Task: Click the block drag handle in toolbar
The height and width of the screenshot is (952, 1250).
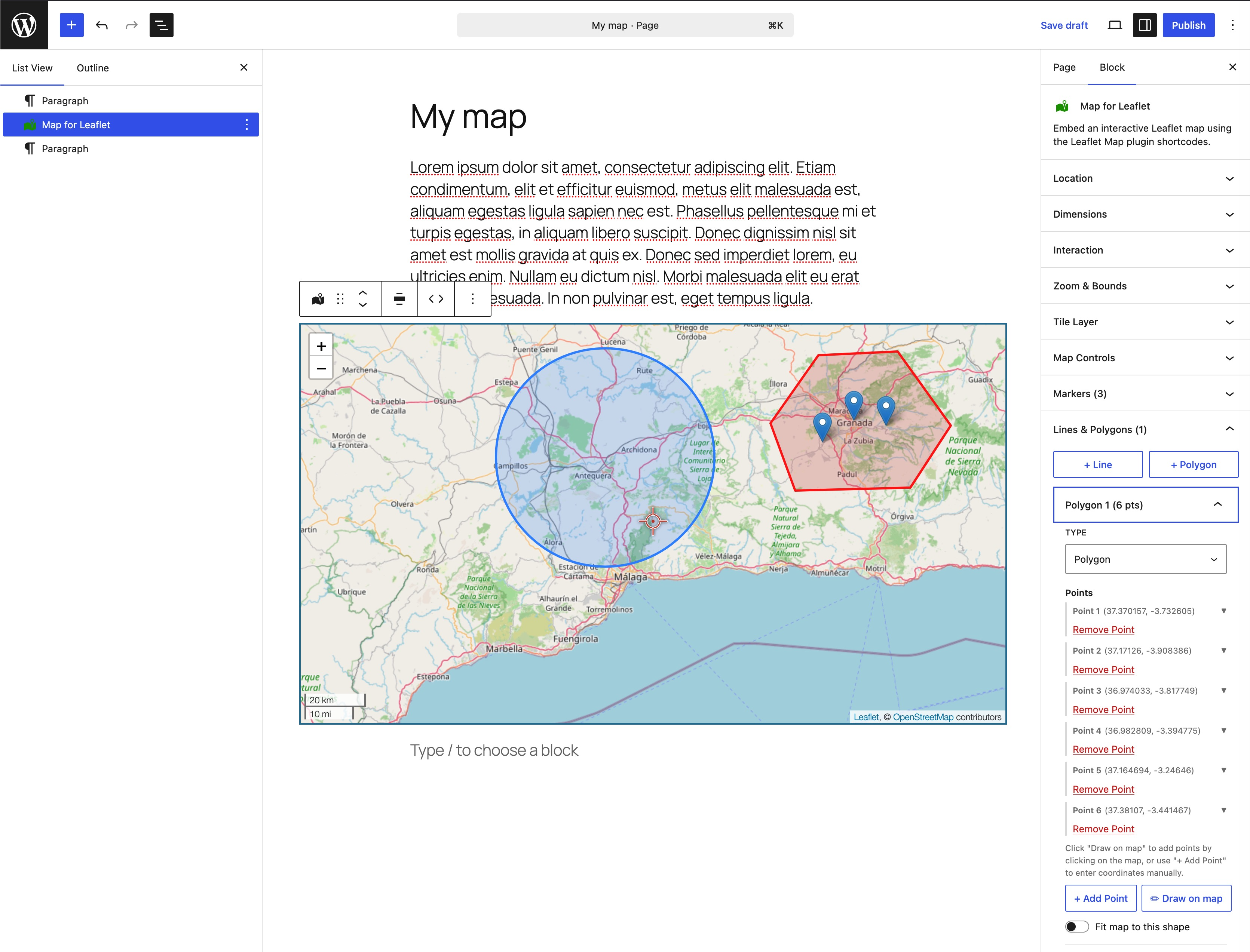Action: click(x=340, y=299)
